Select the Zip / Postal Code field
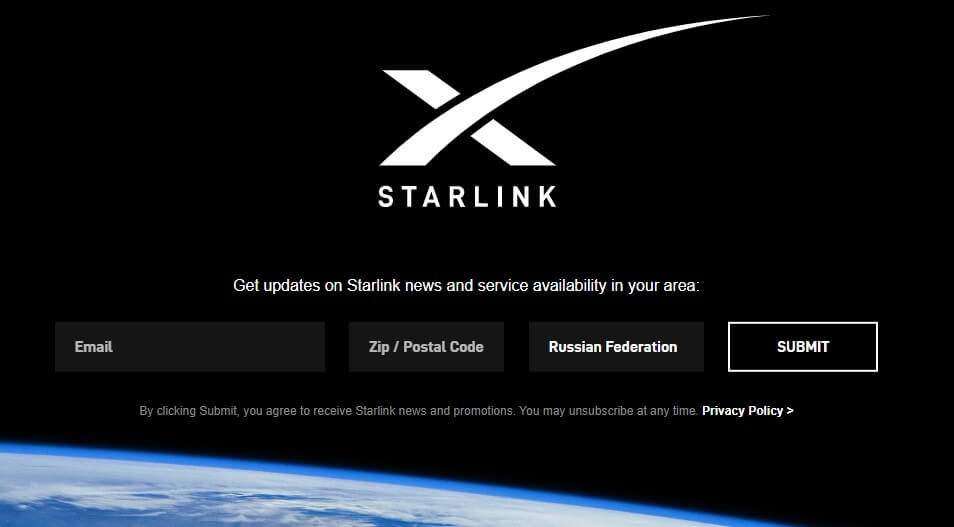 (426, 347)
